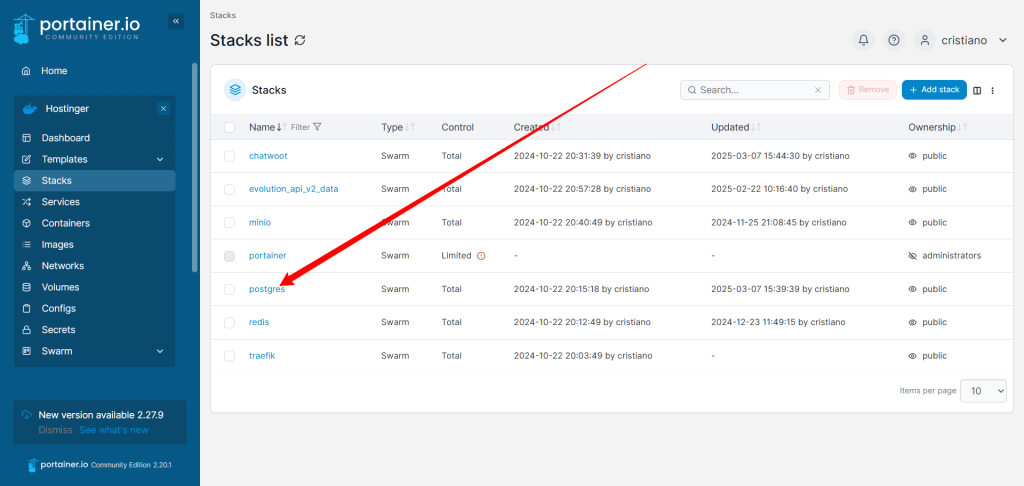
Task: Click the warning icon beside Limited control
Action: [x=481, y=256]
